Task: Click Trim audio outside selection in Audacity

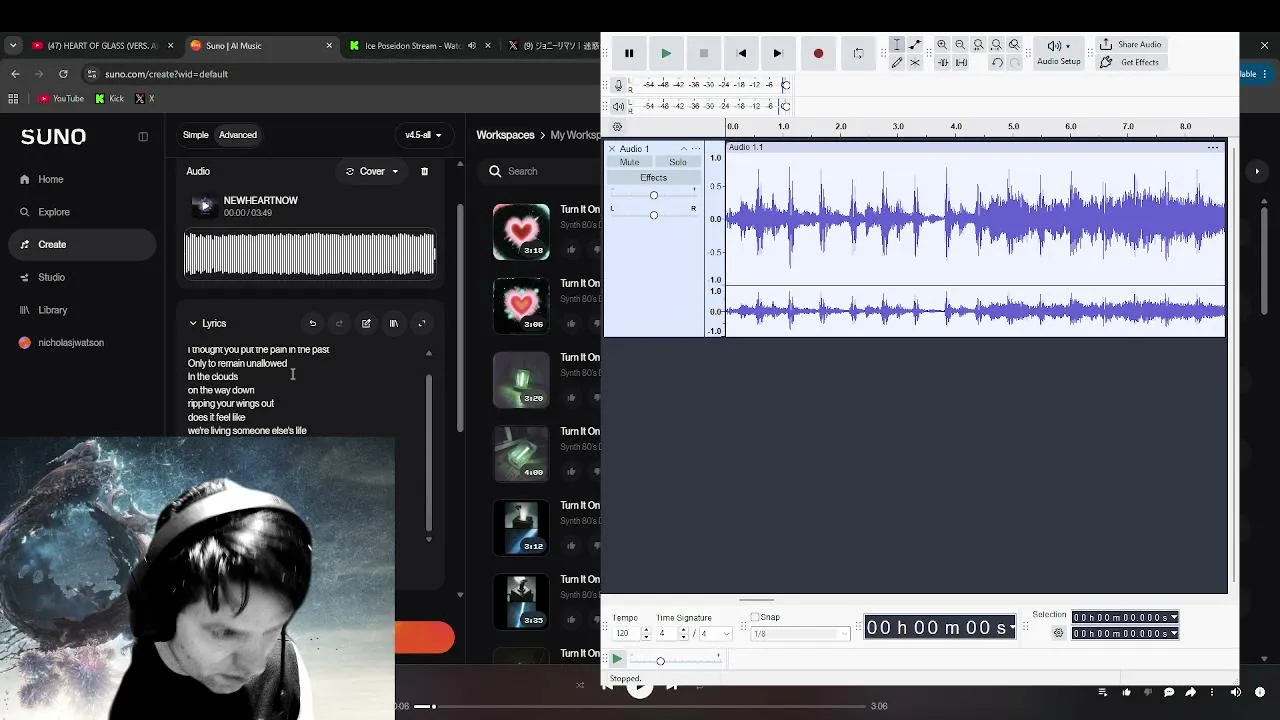Action: point(942,63)
